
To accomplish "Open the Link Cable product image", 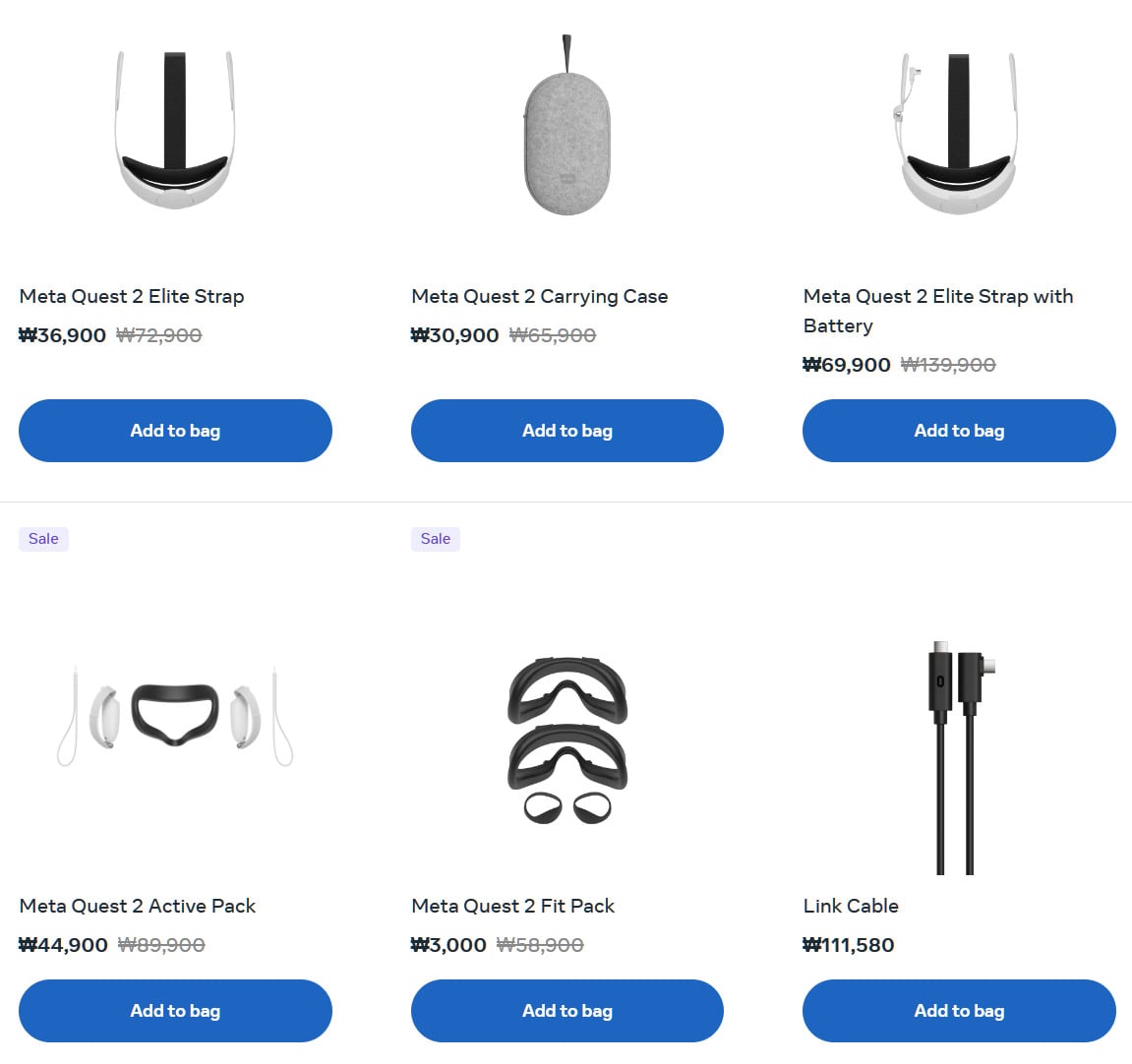I will pos(961,758).
